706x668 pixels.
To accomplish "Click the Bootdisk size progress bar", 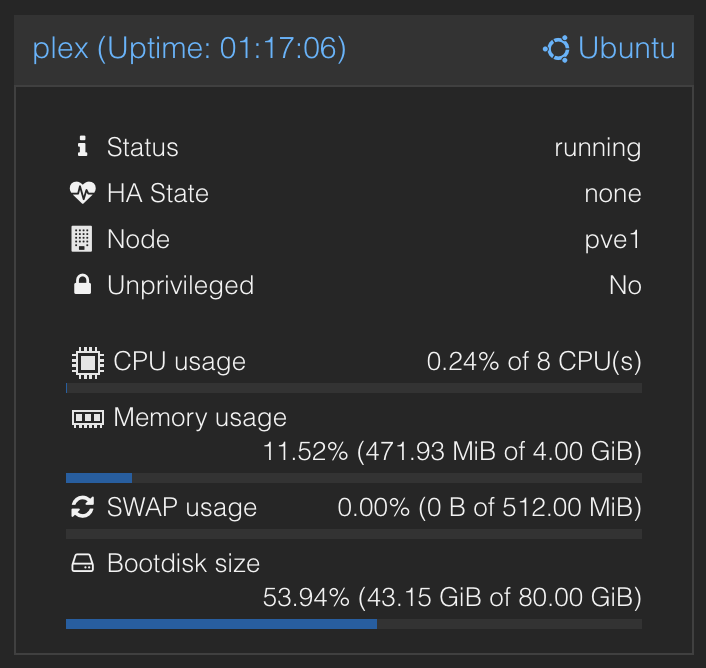I will pos(354,623).
